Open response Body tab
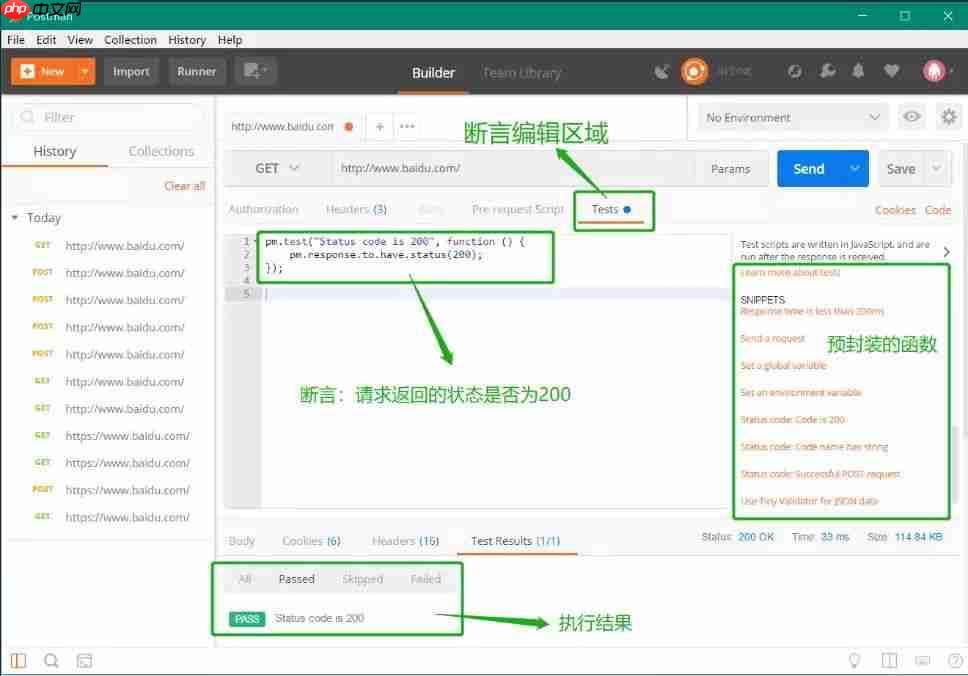Viewport: 968px width, 676px height. click(241, 541)
